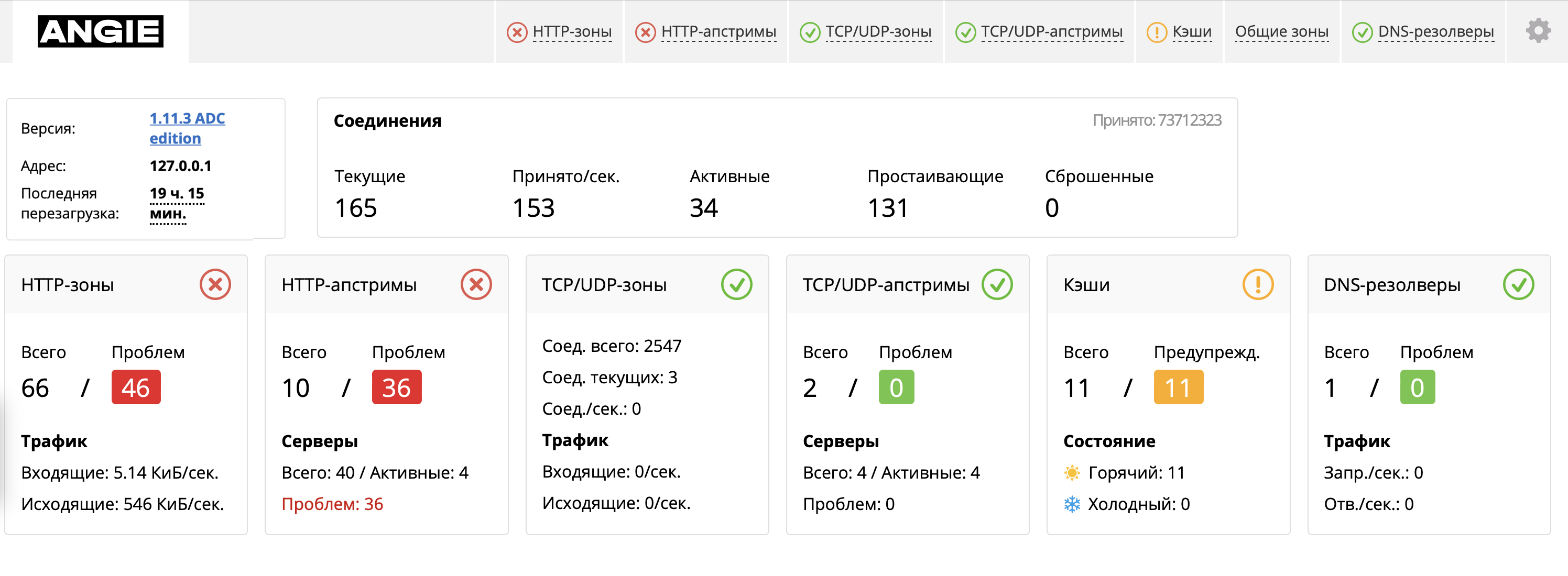This screenshot has height=576, width=1568.
Task: Click green check icon on DNS-резолверы card
Action: tap(1519, 285)
